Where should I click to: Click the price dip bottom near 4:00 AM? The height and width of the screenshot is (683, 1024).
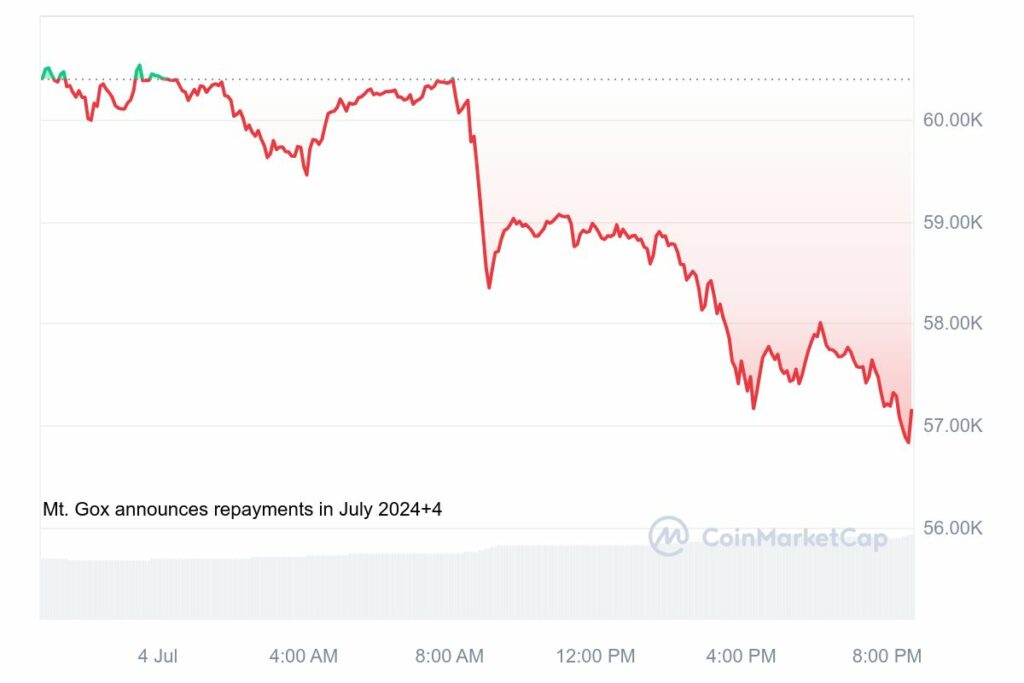click(x=306, y=174)
